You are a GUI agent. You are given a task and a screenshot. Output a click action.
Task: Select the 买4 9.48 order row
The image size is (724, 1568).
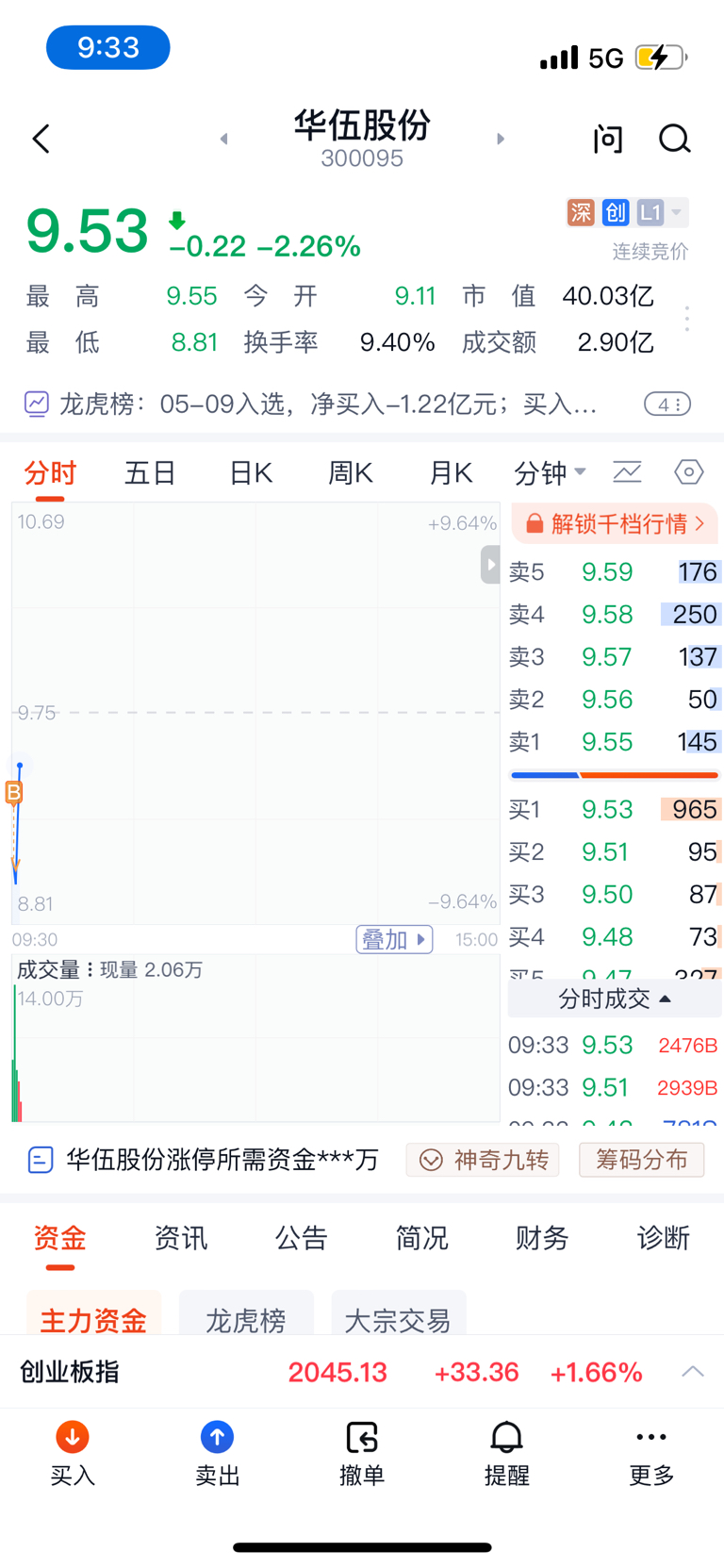[615, 936]
